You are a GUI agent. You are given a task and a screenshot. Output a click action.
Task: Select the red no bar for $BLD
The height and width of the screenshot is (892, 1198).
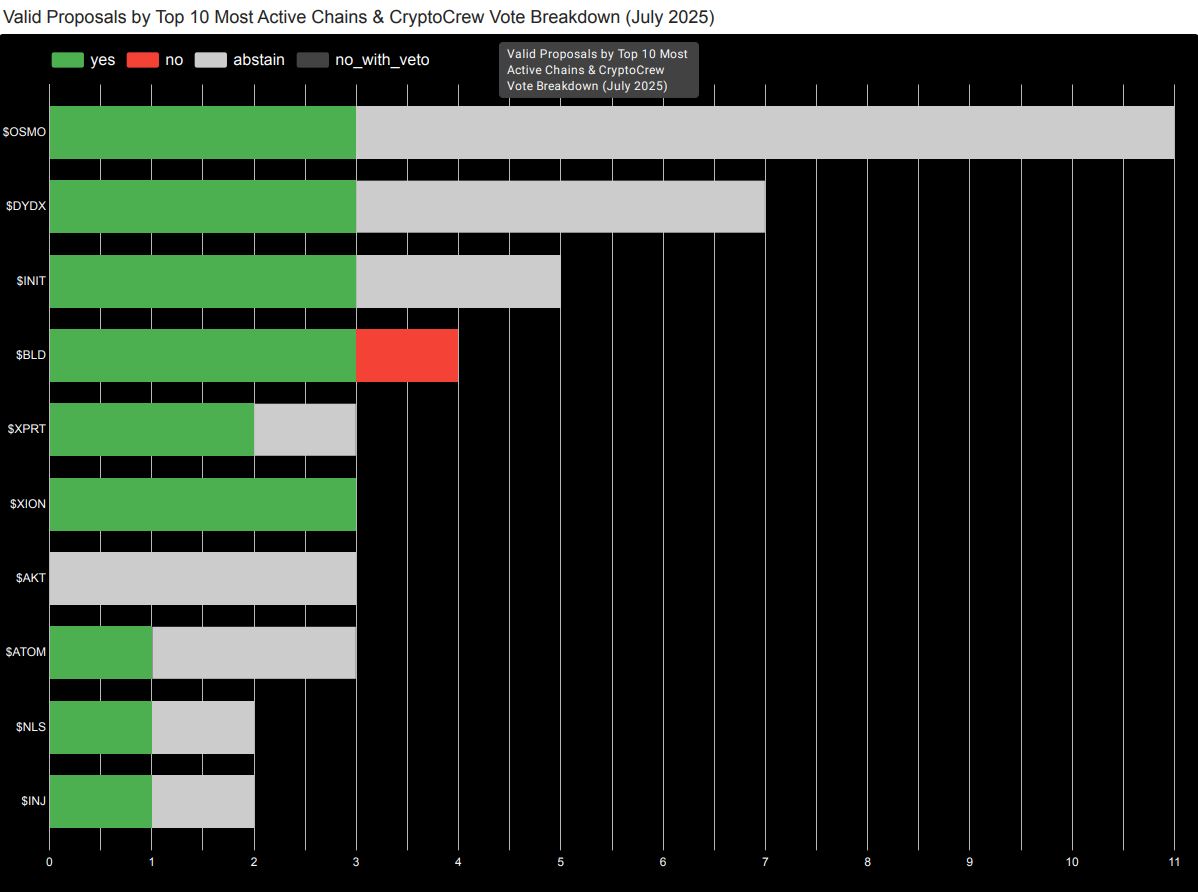407,355
